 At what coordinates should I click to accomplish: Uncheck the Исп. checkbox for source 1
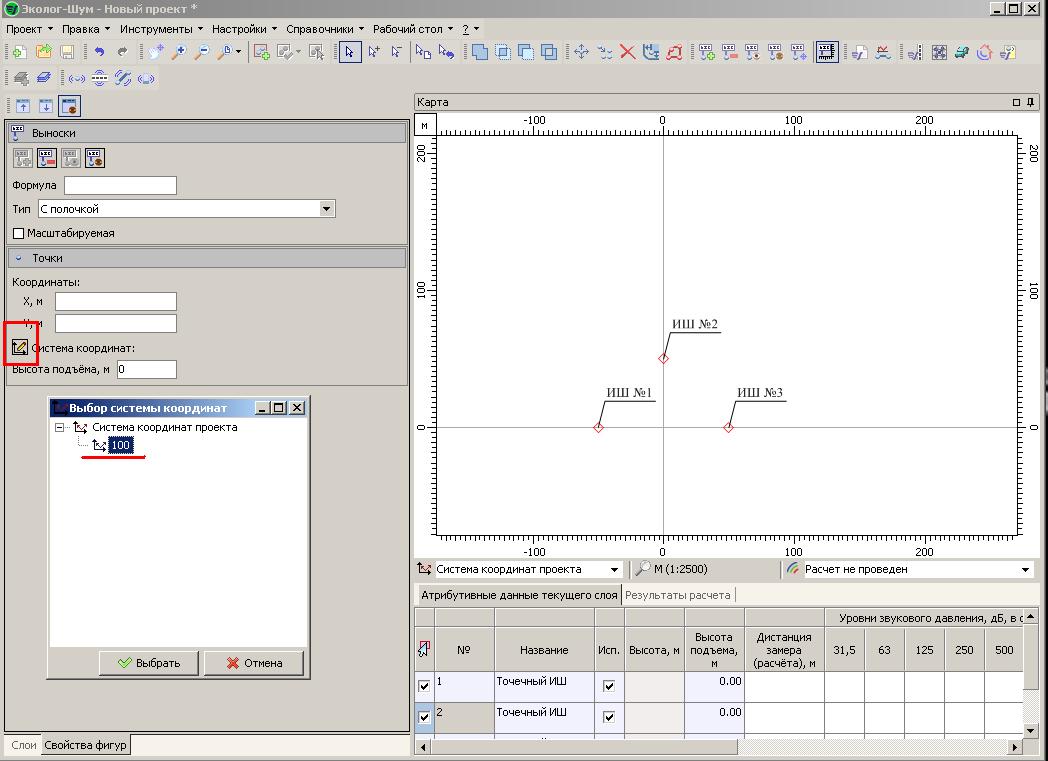[x=609, y=686]
